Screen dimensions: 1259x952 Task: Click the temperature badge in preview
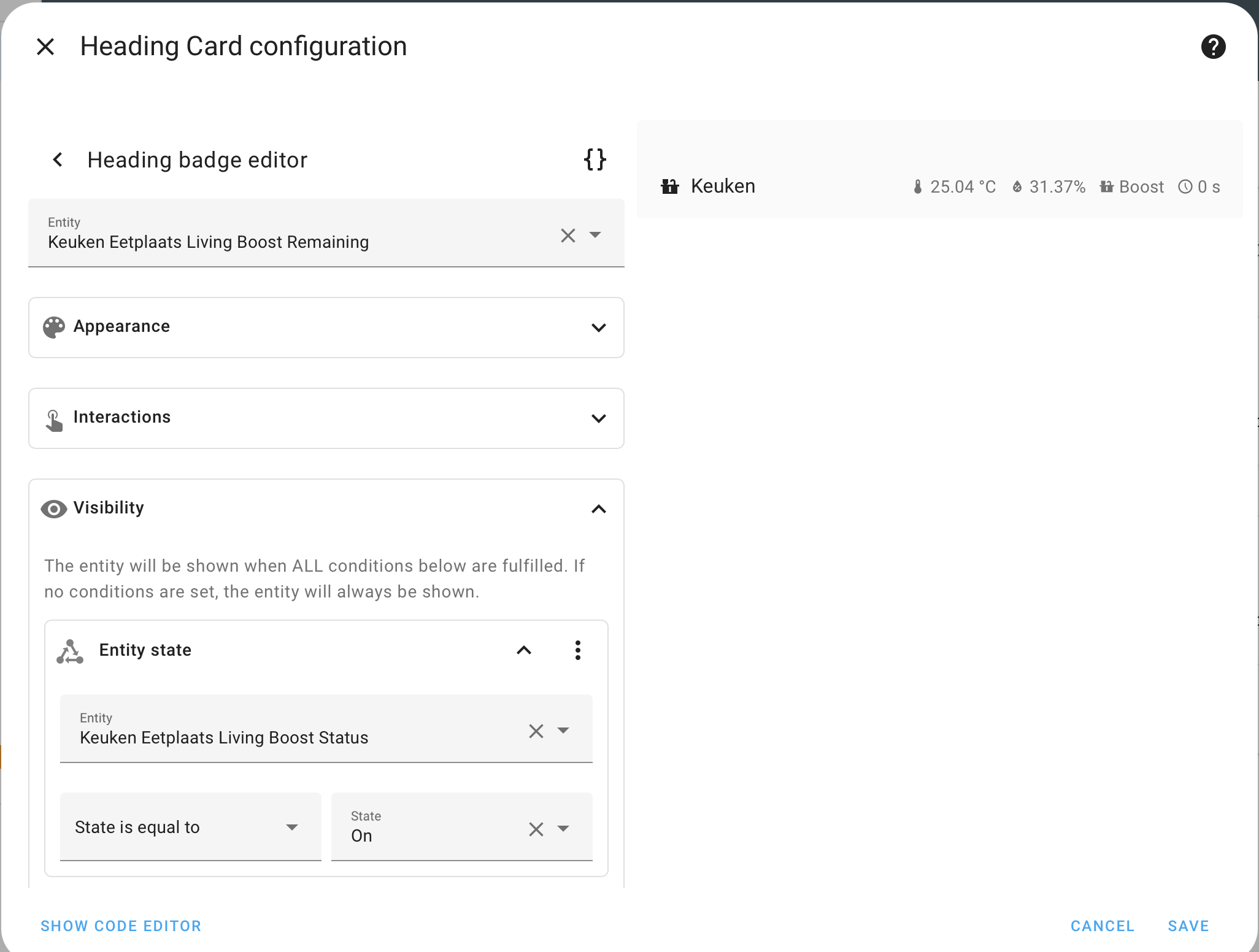954,186
